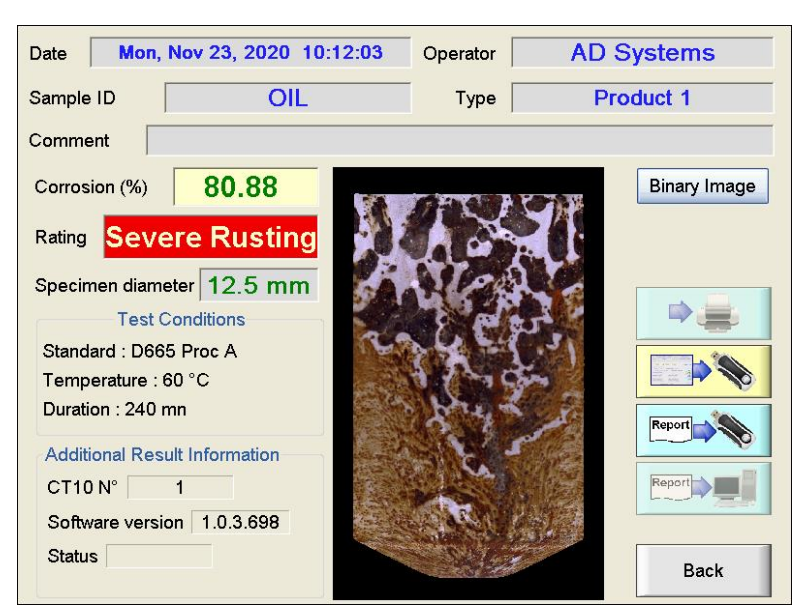Click the CT10 N° value field

pos(180,487)
